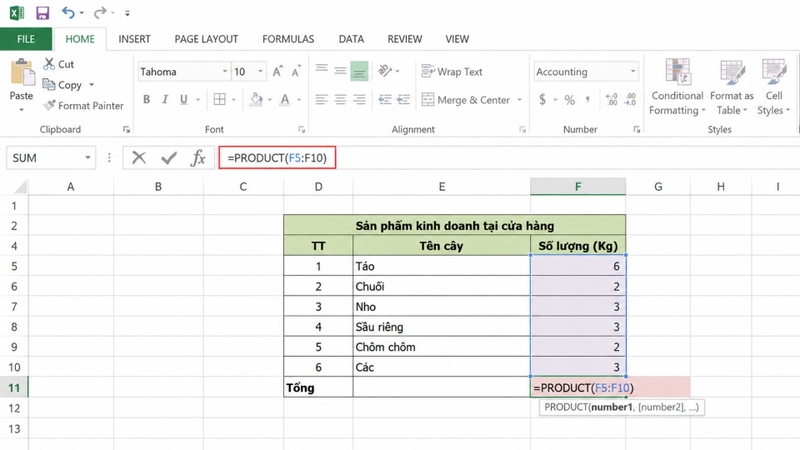Center text horizontally icon
Image resolution: width=800 pixels, height=450 pixels.
click(x=340, y=99)
